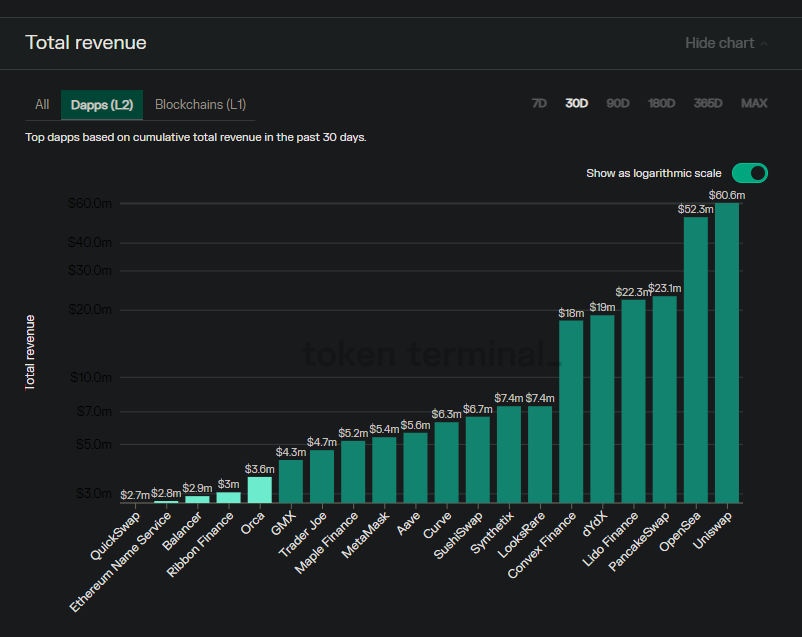This screenshot has height=637, width=802.
Task: Click the LooksRare axis label
Action: pos(521,534)
